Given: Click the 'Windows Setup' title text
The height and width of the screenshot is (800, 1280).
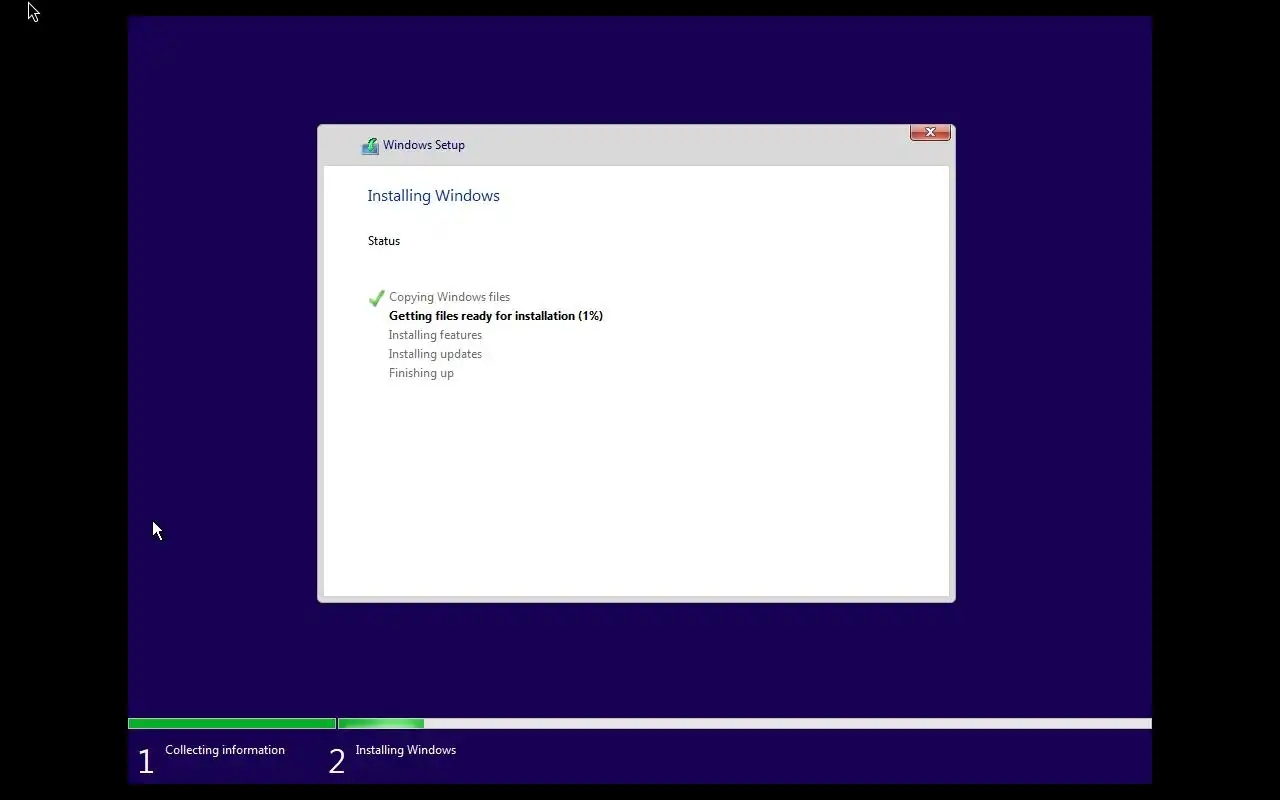Looking at the screenshot, I should (424, 145).
